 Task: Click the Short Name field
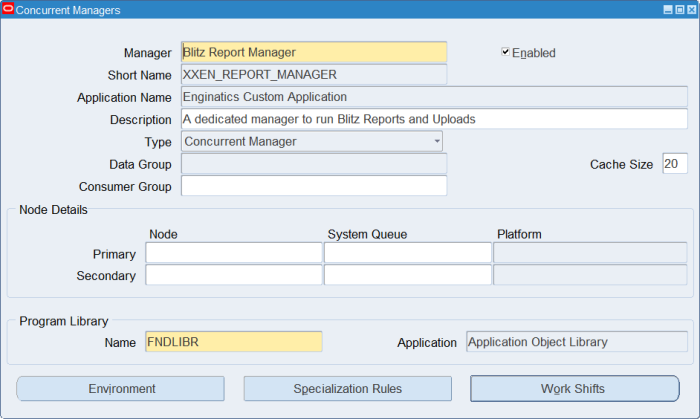point(314,75)
